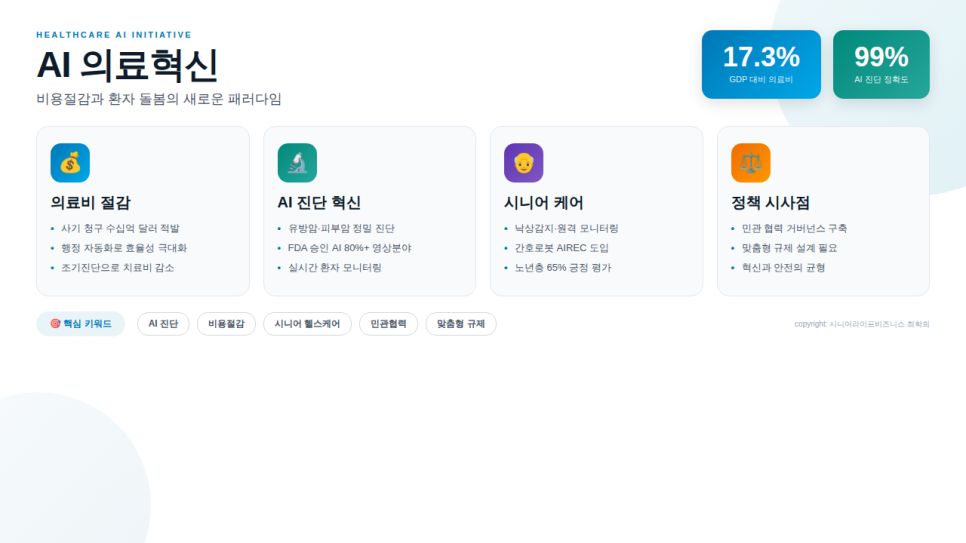This screenshot has width=966, height=543.
Task: Click bullet 혁신과 안전의 균형
Action: 783,267
